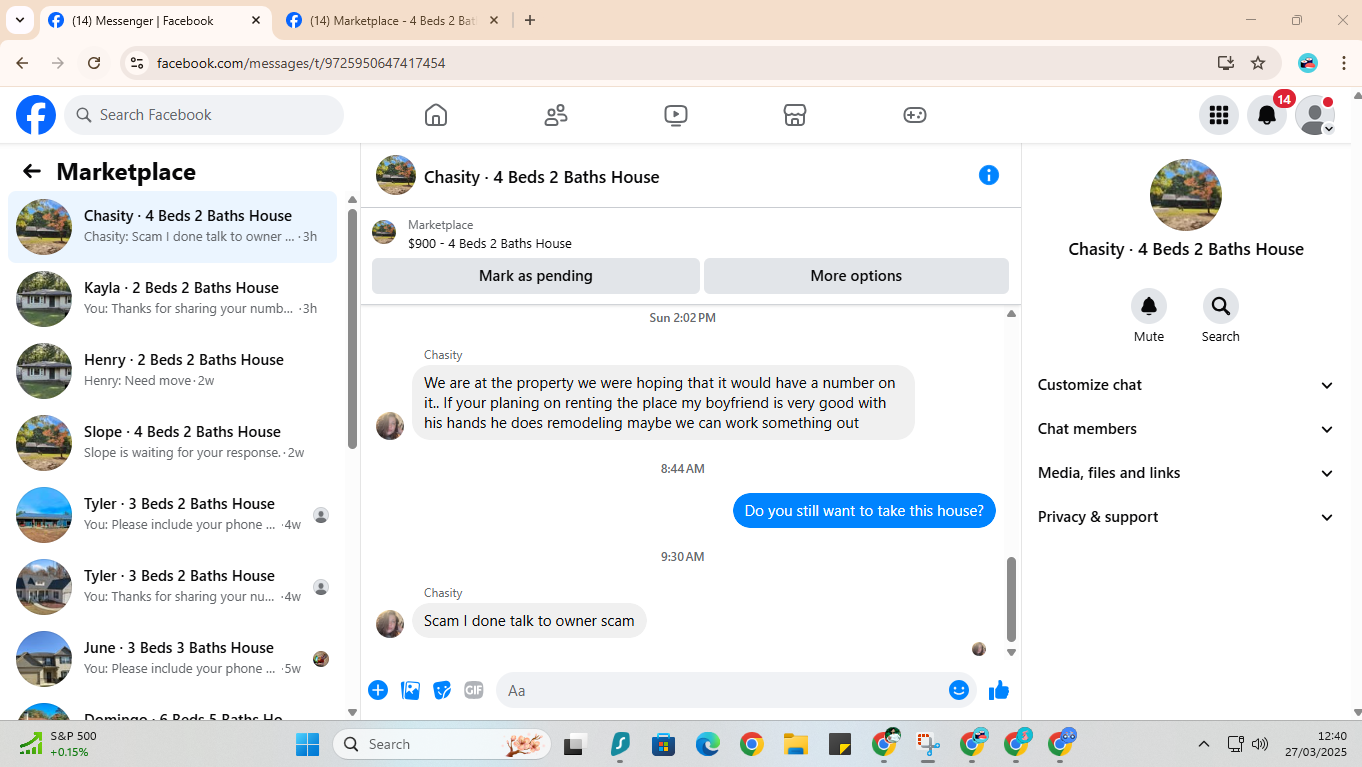Focus the message input field Aa
1362x767 pixels.
(738, 690)
